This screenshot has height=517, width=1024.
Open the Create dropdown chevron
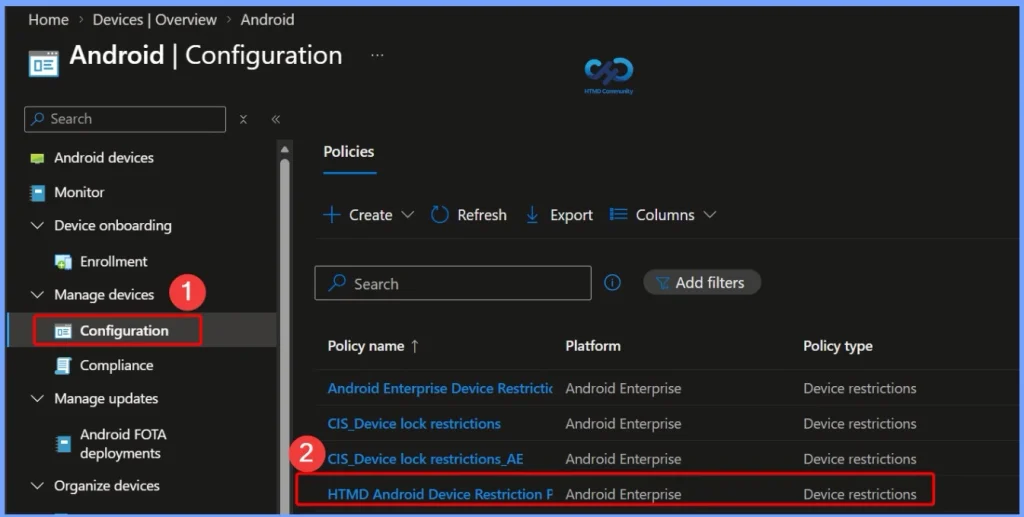coord(408,215)
